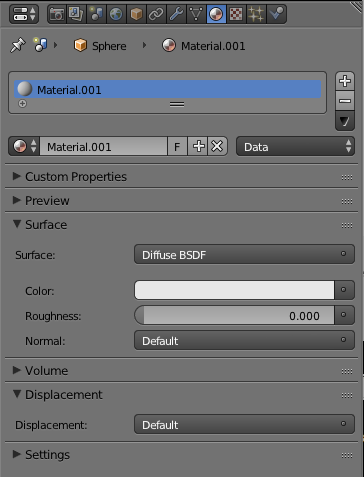Image resolution: width=364 pixels, height=477 pixels.
Task: Open the World properties globe tab
Action: [116, 14]
